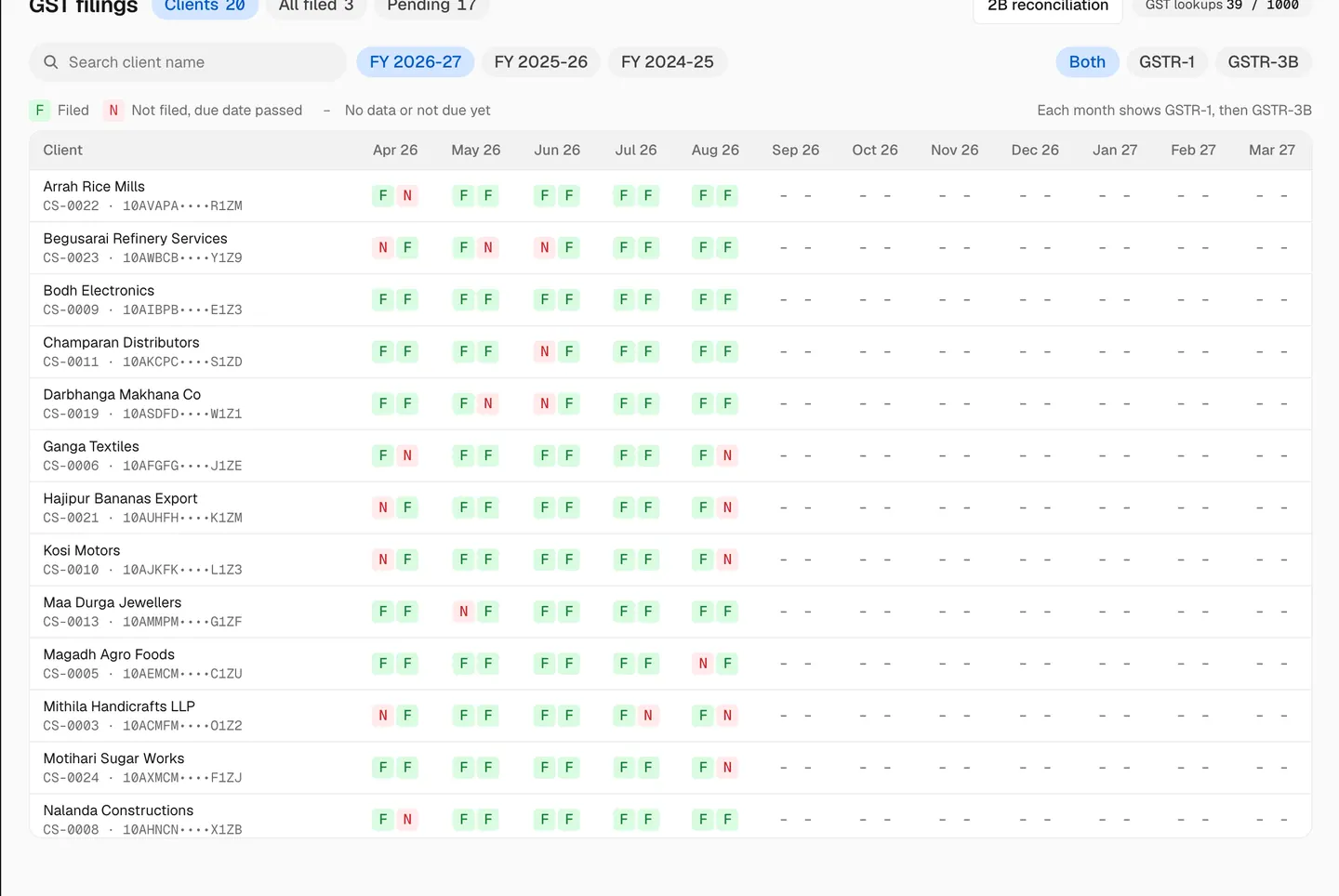
Task: Open Hajipur Bananas Export client
Action: point(120,499)
